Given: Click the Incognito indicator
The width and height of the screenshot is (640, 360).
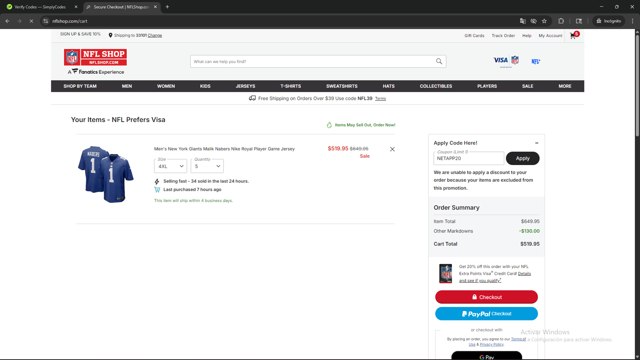Looking at the screenshot, I should (x=609, y=21).
